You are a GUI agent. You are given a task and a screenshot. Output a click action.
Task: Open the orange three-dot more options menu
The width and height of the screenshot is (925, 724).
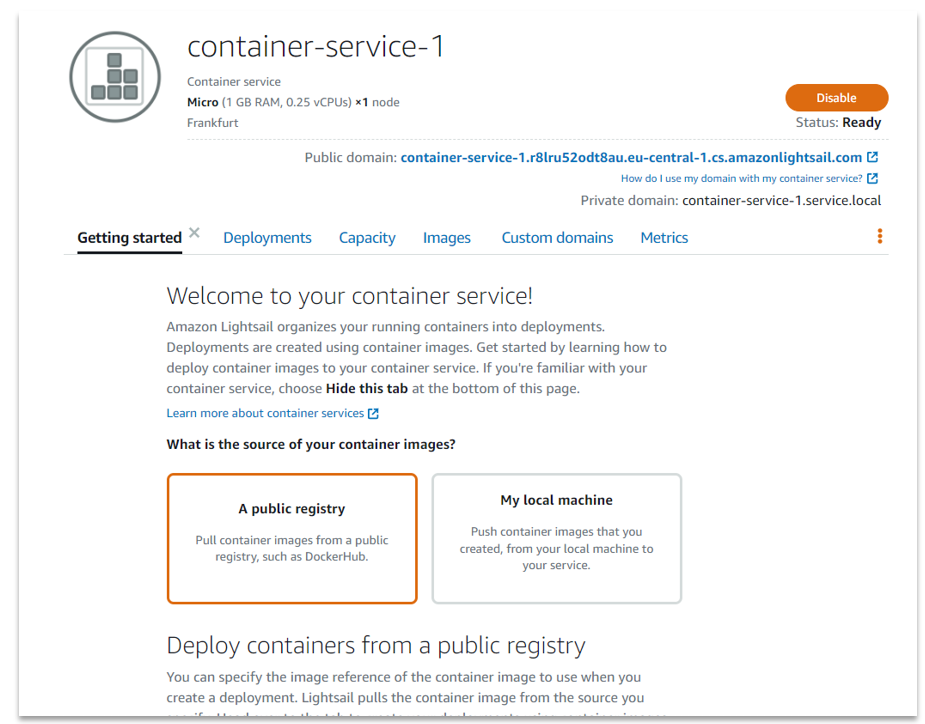point(880,236)
